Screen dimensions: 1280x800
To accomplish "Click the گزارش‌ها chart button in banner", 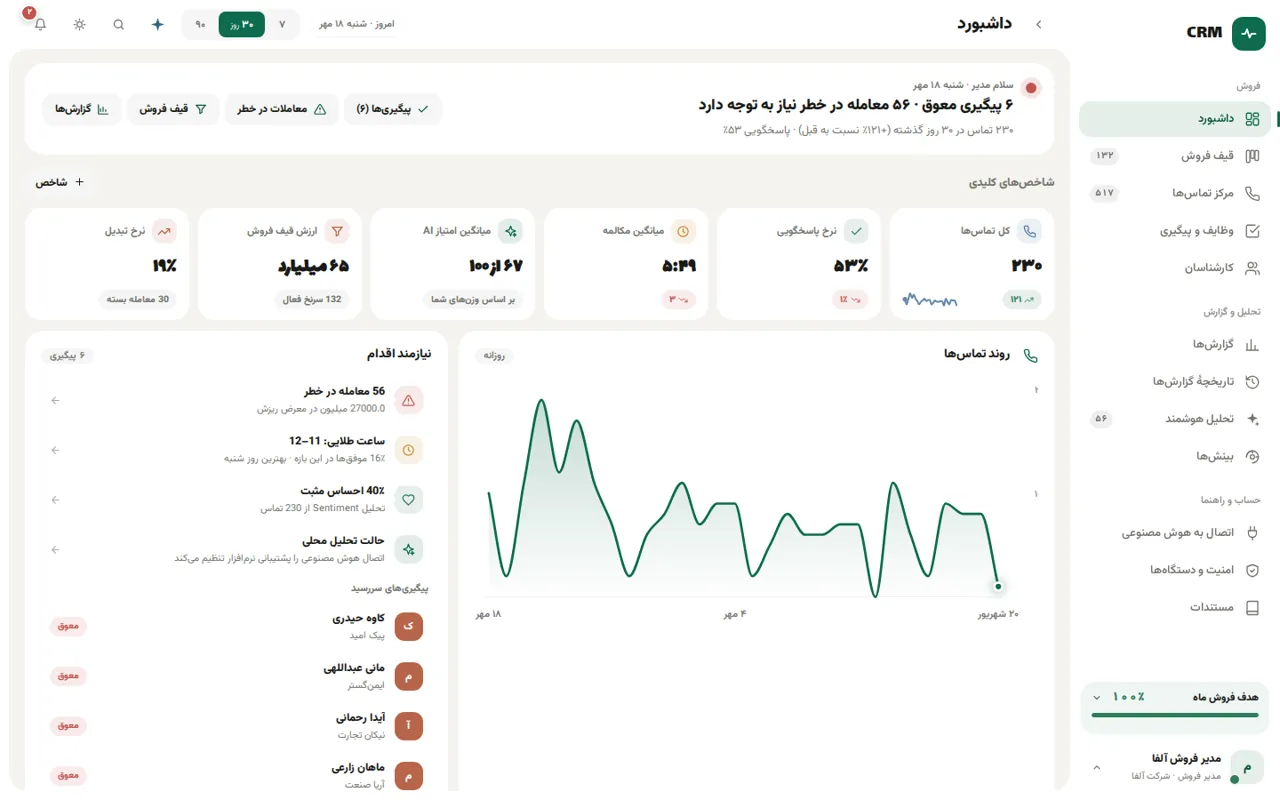I will pyautogui.click(x=82, y=109).
